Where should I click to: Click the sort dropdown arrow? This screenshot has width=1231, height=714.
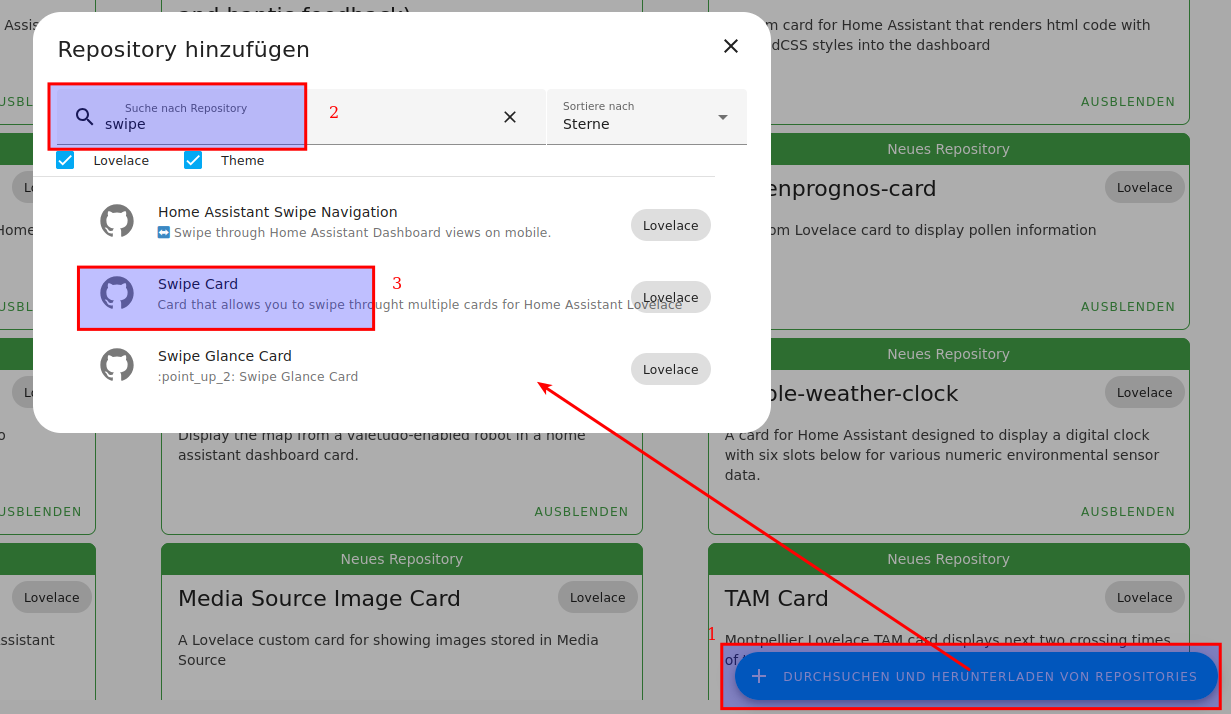click(x=723, y=117)
